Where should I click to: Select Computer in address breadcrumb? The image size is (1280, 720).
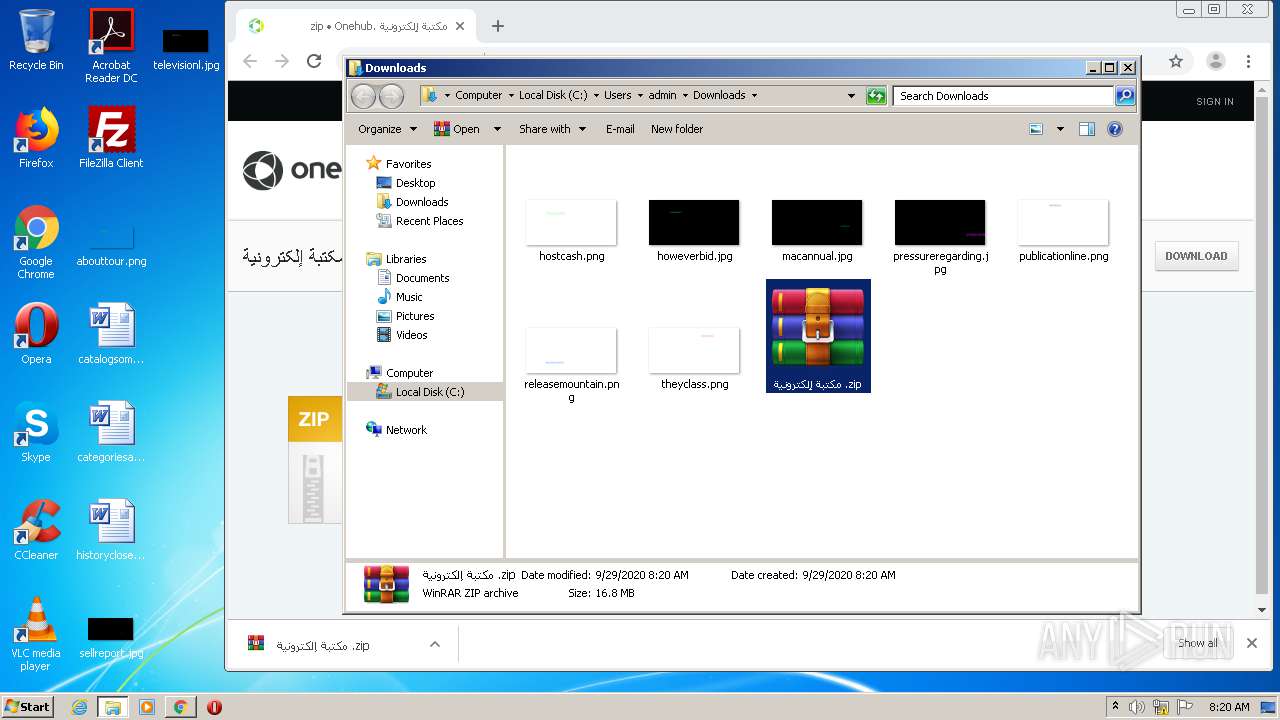click(478, 96)
